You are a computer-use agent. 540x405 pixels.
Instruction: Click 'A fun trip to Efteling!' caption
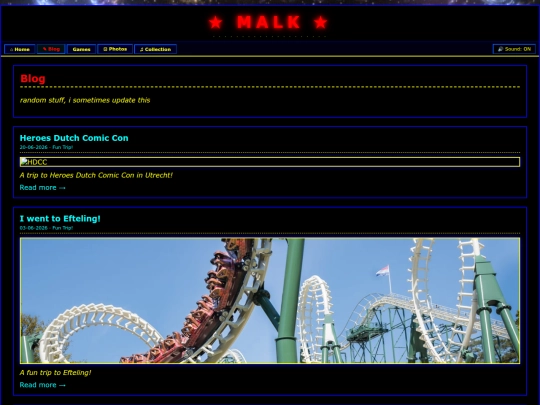tap(55, 373)
